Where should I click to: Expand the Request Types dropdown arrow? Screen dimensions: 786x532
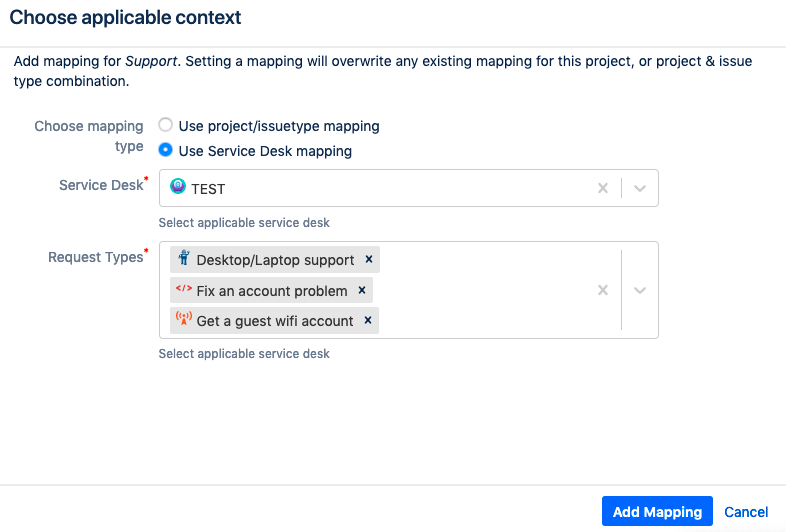(641, 290)
